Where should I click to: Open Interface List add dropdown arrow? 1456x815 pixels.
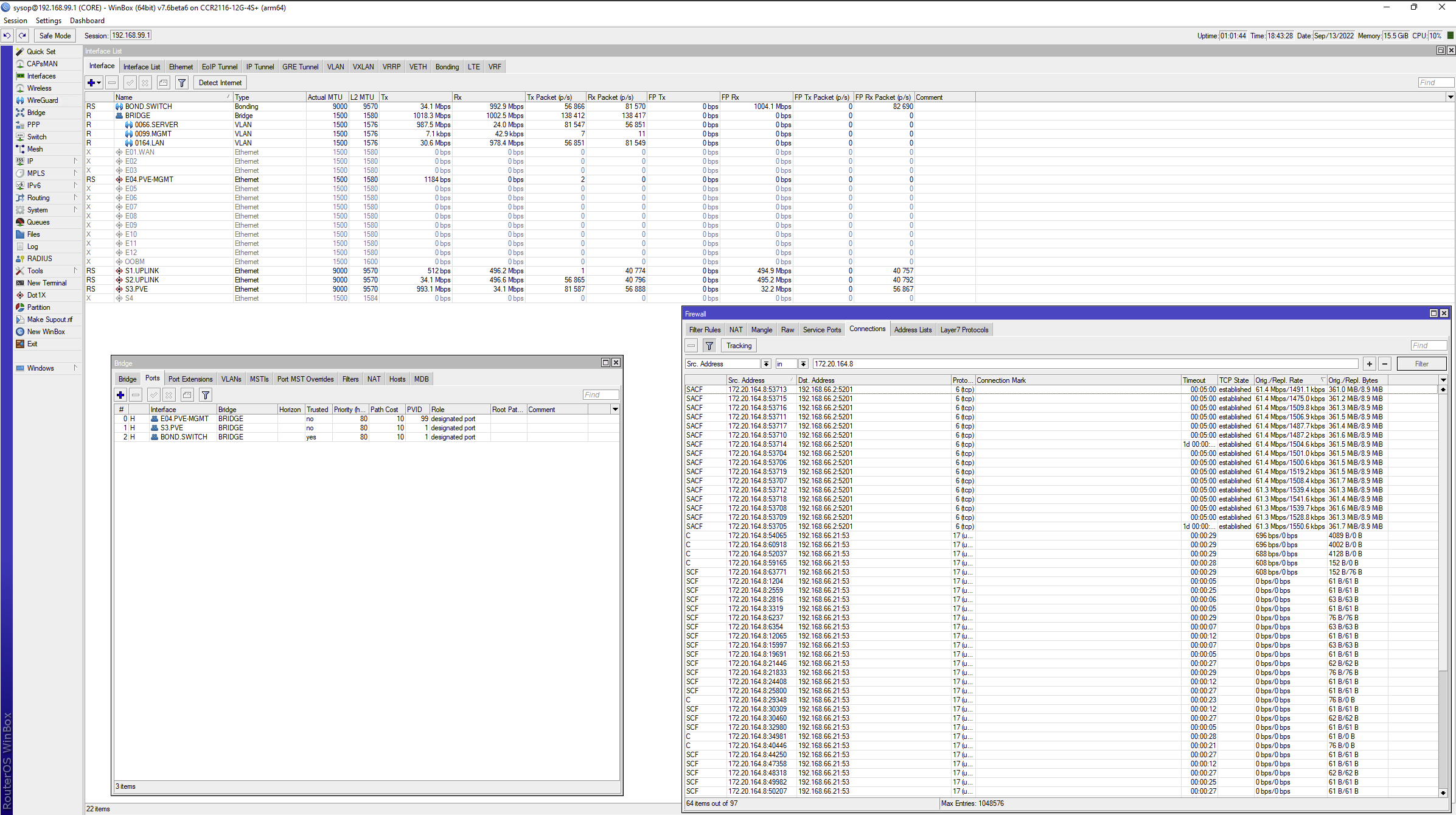[99, 83]
